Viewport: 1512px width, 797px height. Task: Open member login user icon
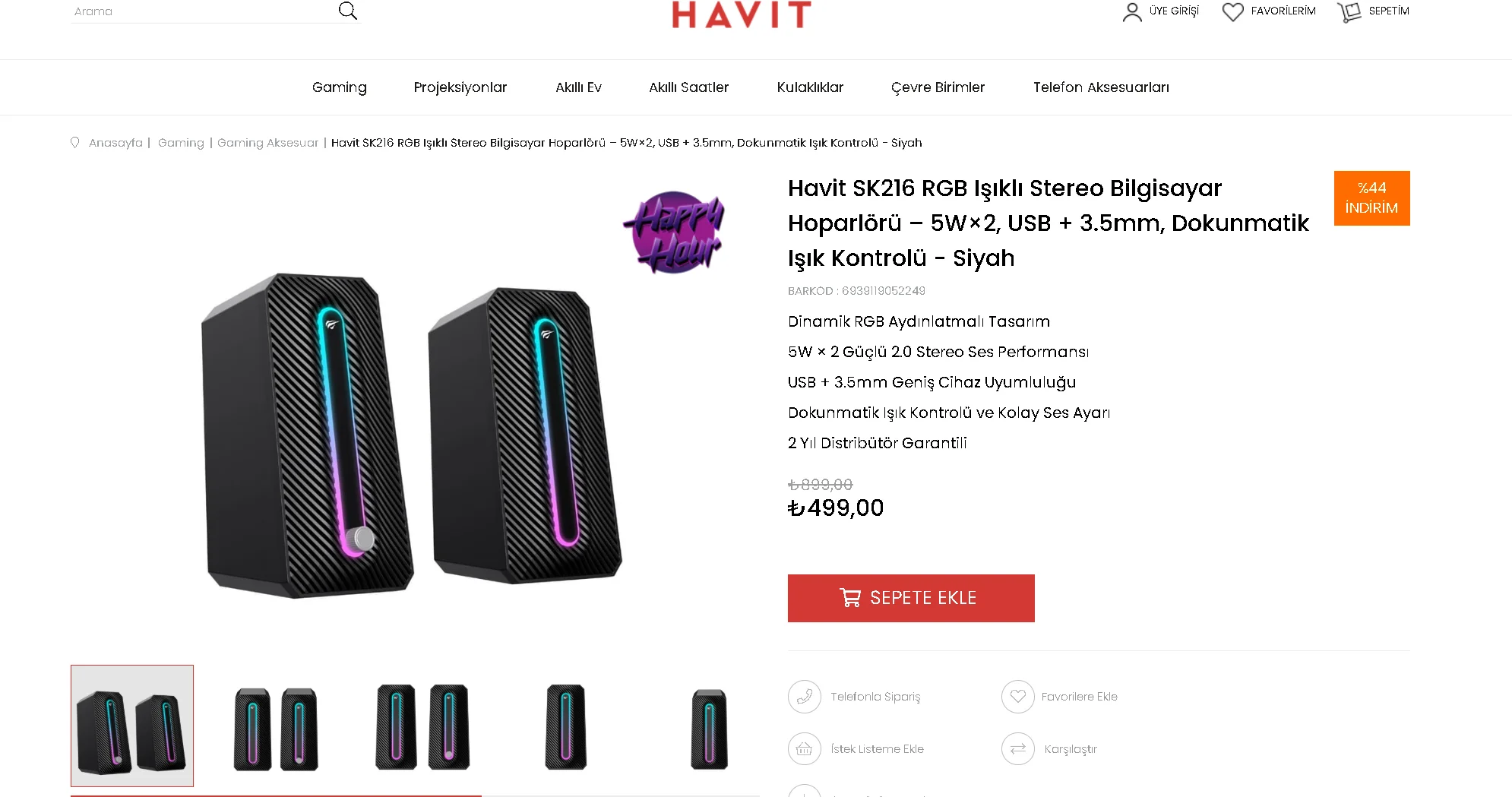1132,12
